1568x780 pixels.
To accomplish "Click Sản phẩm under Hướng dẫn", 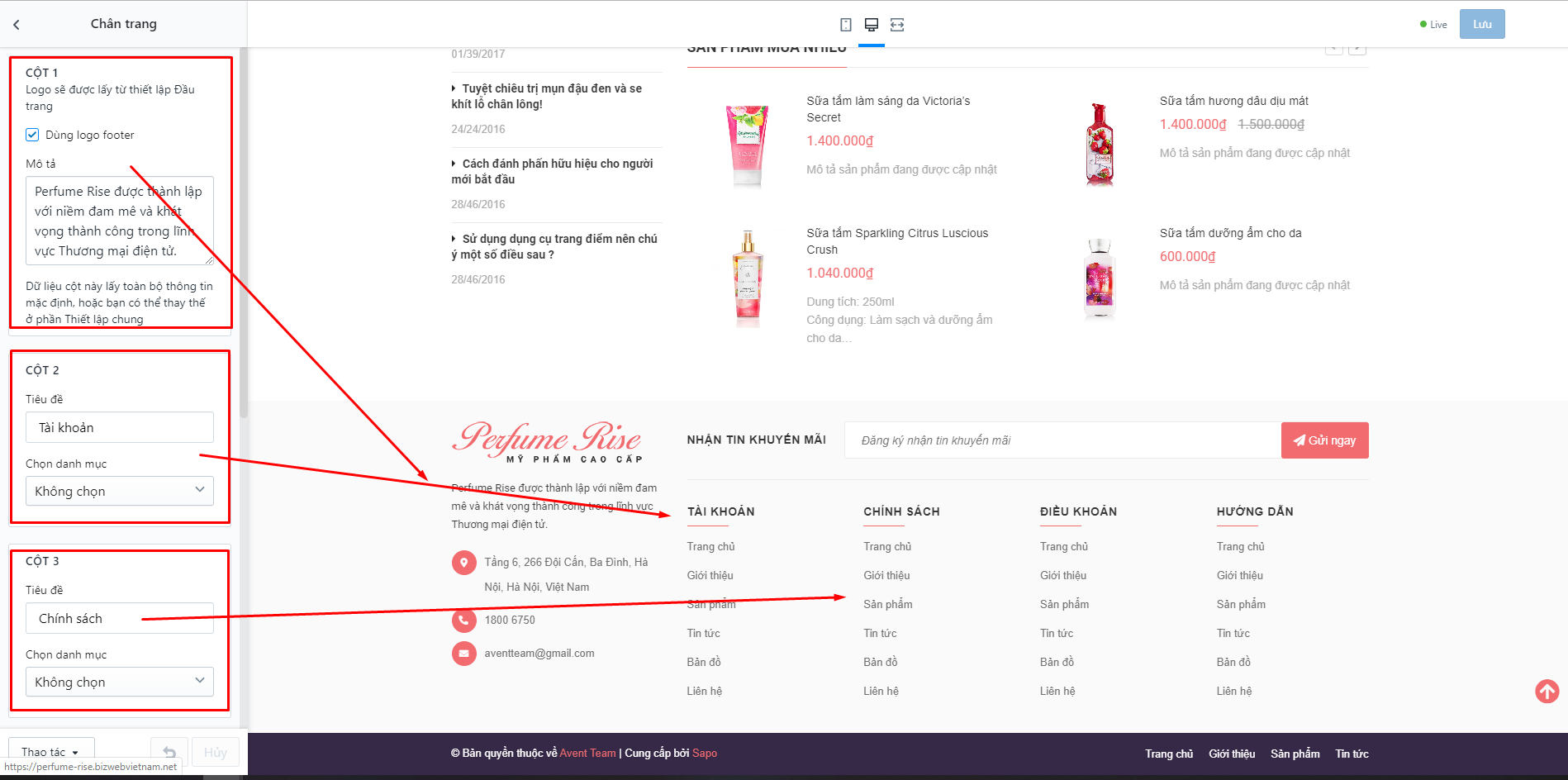I will coord(1241,604).
